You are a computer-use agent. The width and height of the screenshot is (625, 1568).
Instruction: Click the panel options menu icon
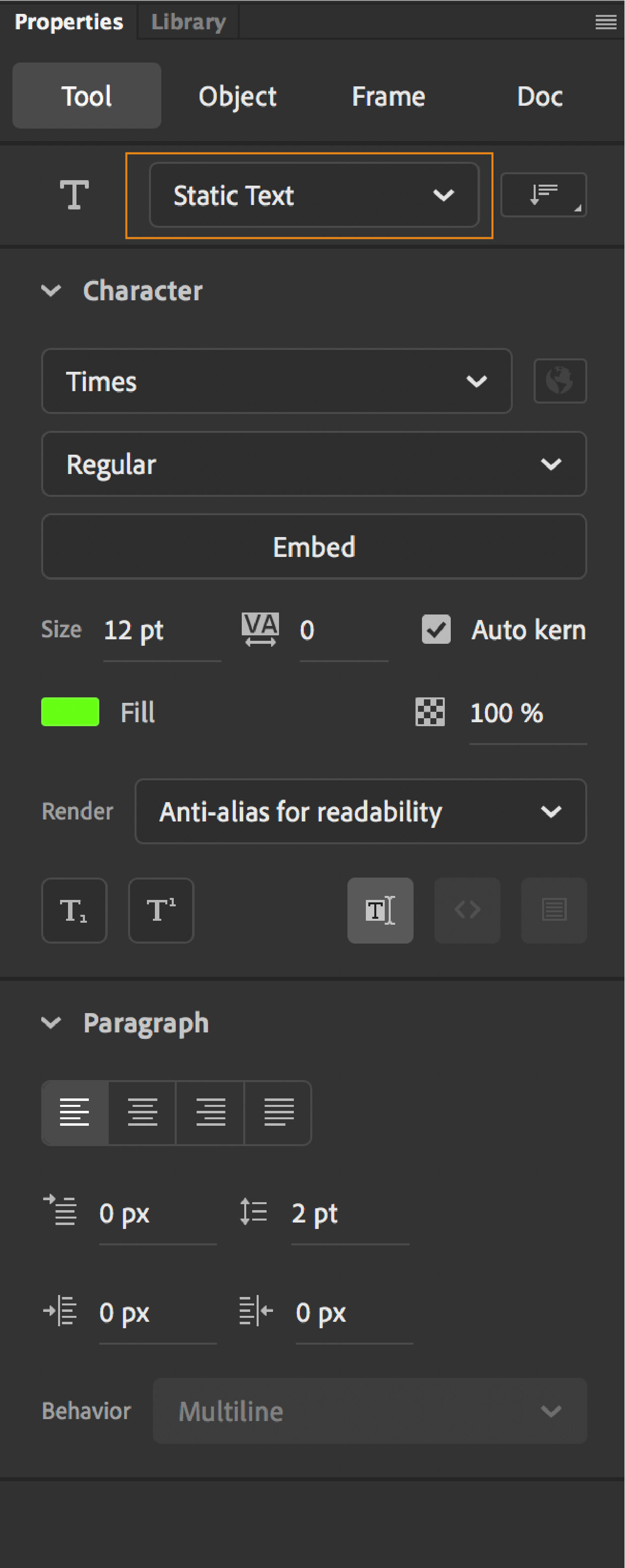(606, 22)
